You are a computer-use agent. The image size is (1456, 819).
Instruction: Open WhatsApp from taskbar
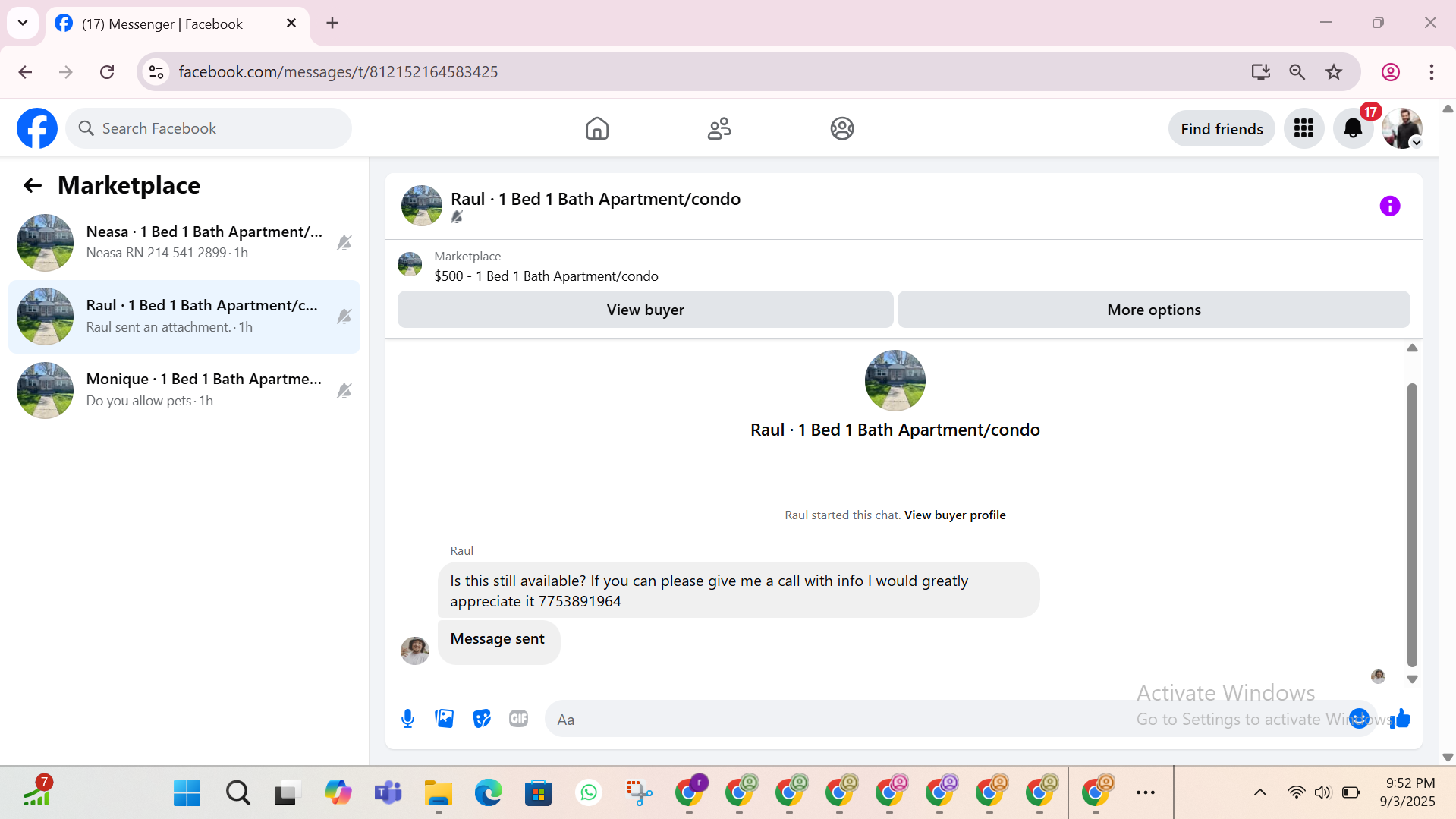tap(588, 793)
